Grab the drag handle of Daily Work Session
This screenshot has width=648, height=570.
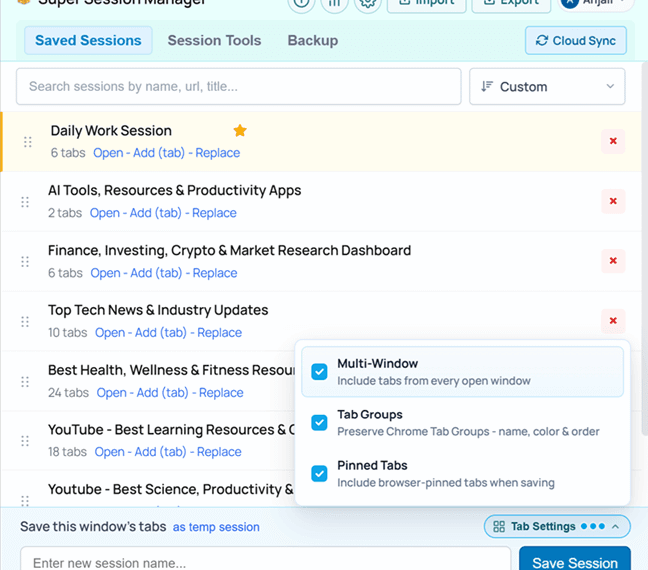[x=28, y=142]
